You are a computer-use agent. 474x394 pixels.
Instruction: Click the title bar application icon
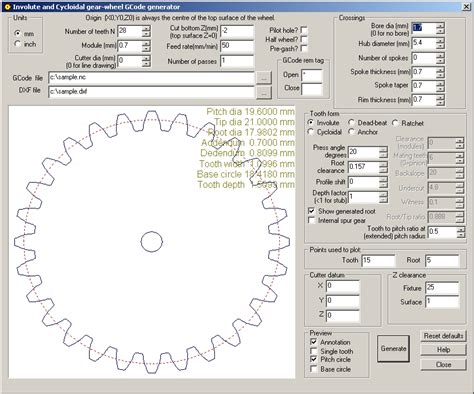pos(7,7)
